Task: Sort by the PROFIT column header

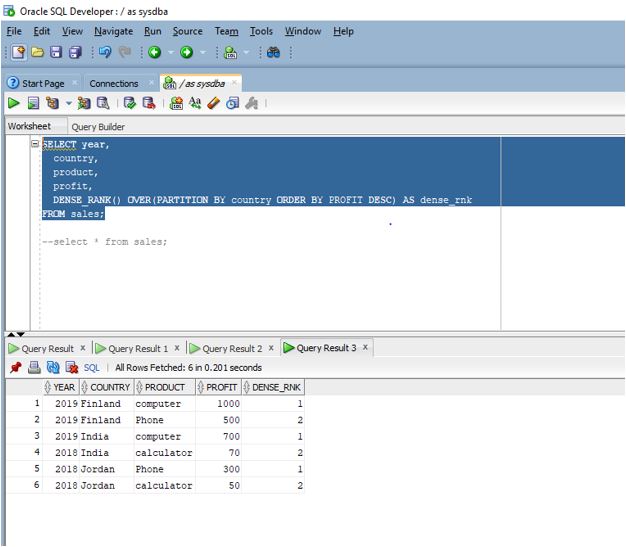Action: tap(221, 387)
